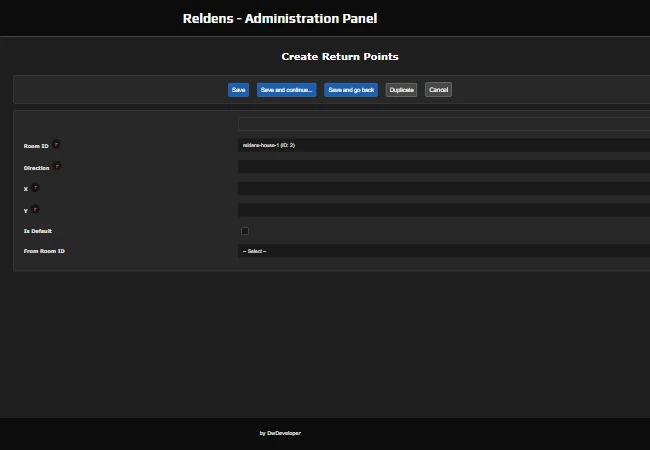Screen dimensions: 650x450
Task: Cancel the return point creation
Action: pyautogui.click(x=438, y=90)
